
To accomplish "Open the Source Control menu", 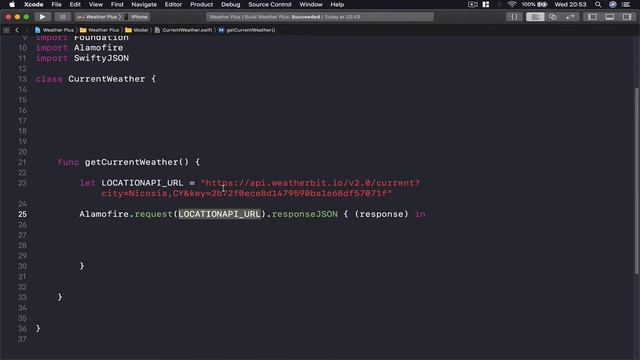I will pyautogui.click(x=270, y=4).
